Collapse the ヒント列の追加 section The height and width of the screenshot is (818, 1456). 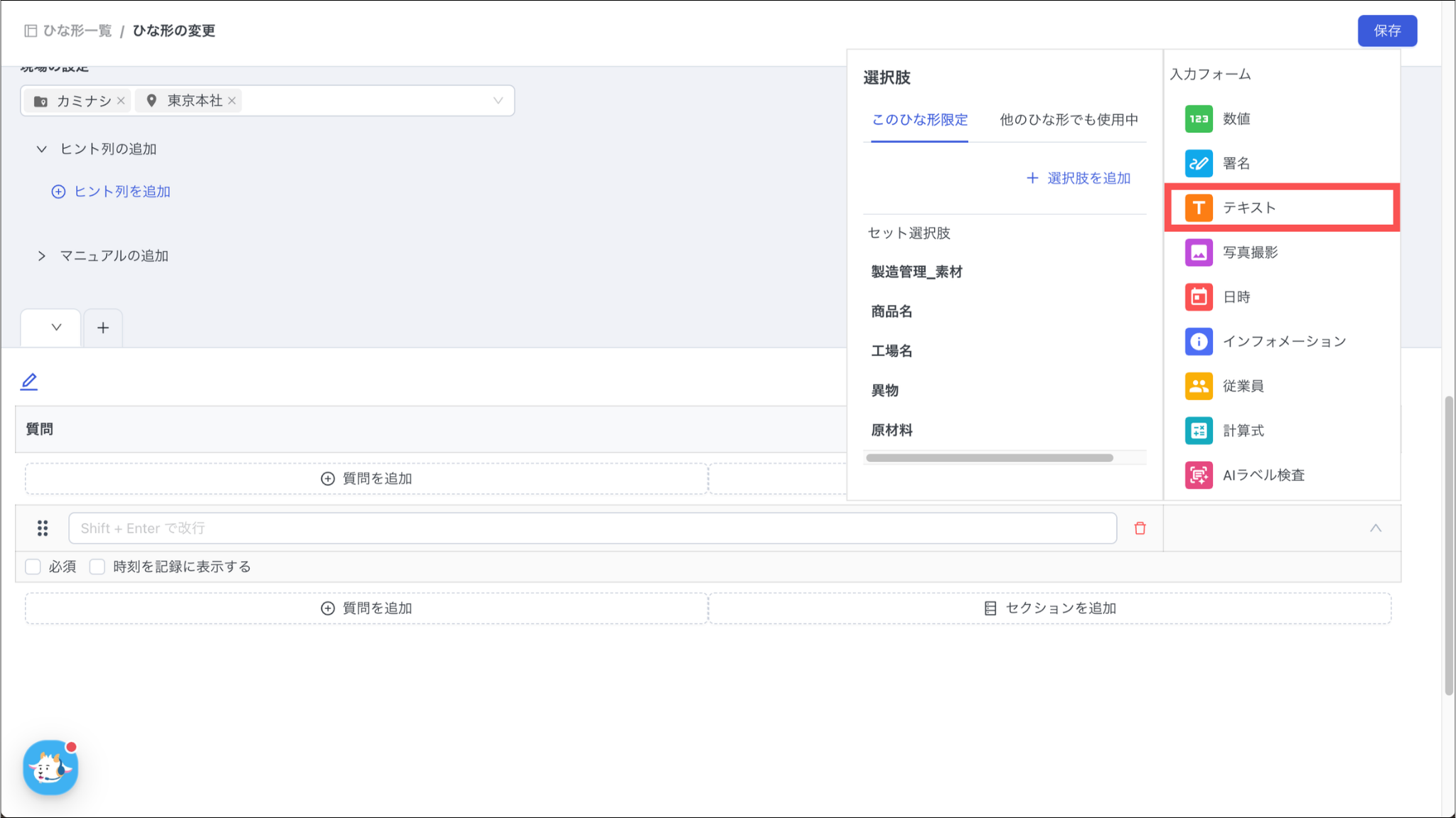(x=42, y=149)
